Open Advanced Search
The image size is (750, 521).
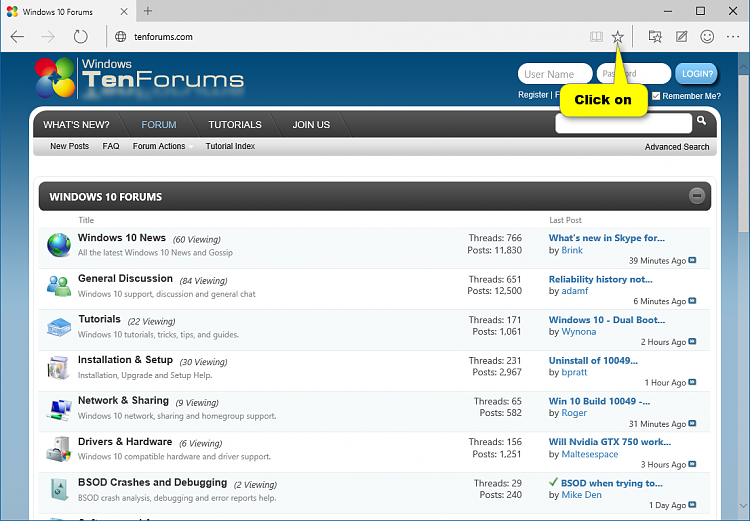677,147
